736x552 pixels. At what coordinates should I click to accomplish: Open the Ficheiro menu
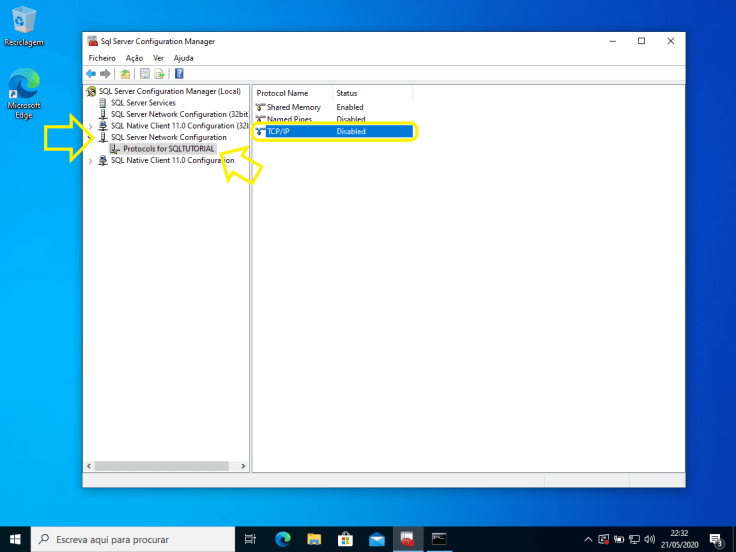[102, 58]
